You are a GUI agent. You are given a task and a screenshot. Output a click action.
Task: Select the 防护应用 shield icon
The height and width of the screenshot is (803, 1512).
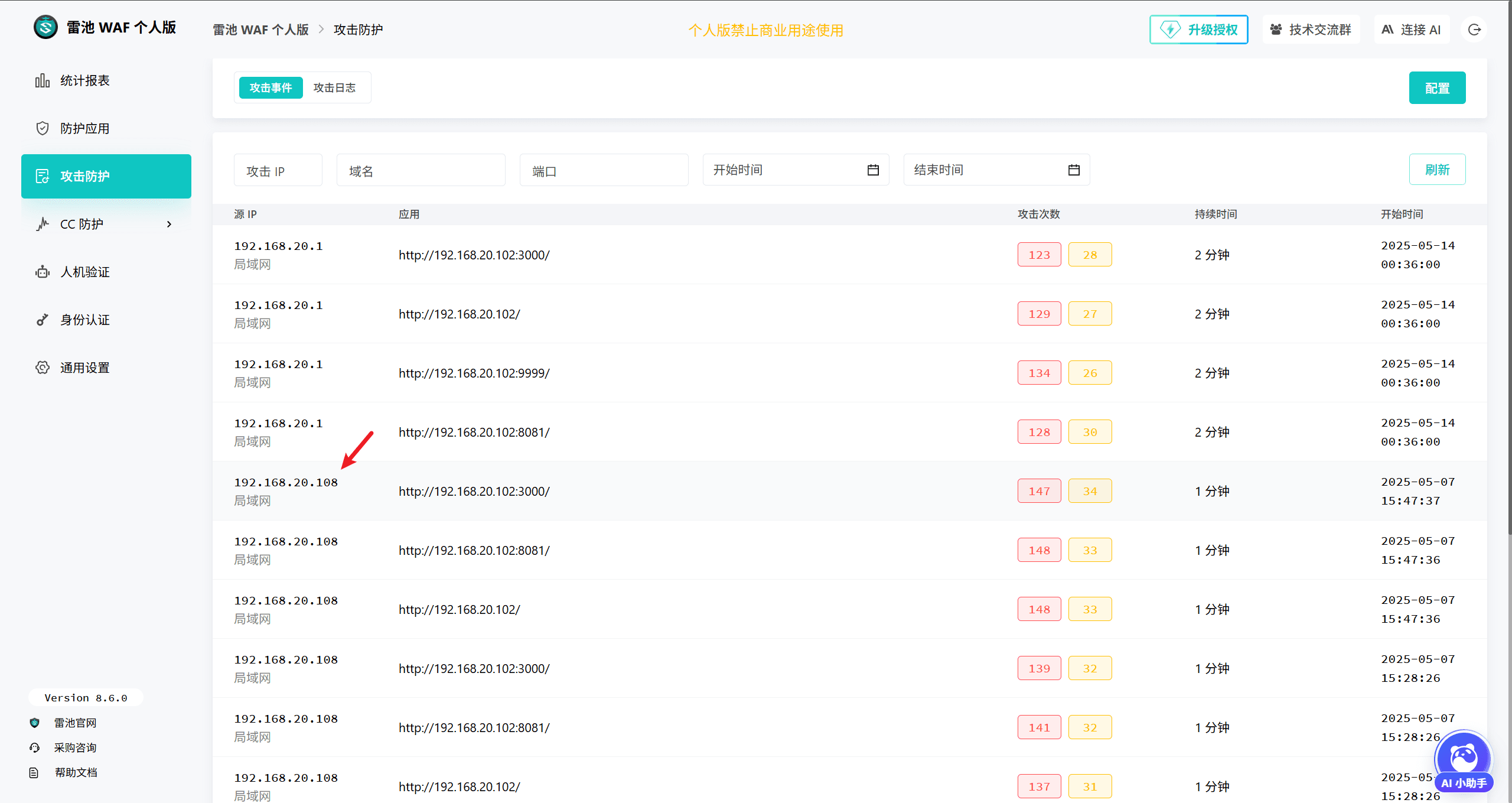43,128
